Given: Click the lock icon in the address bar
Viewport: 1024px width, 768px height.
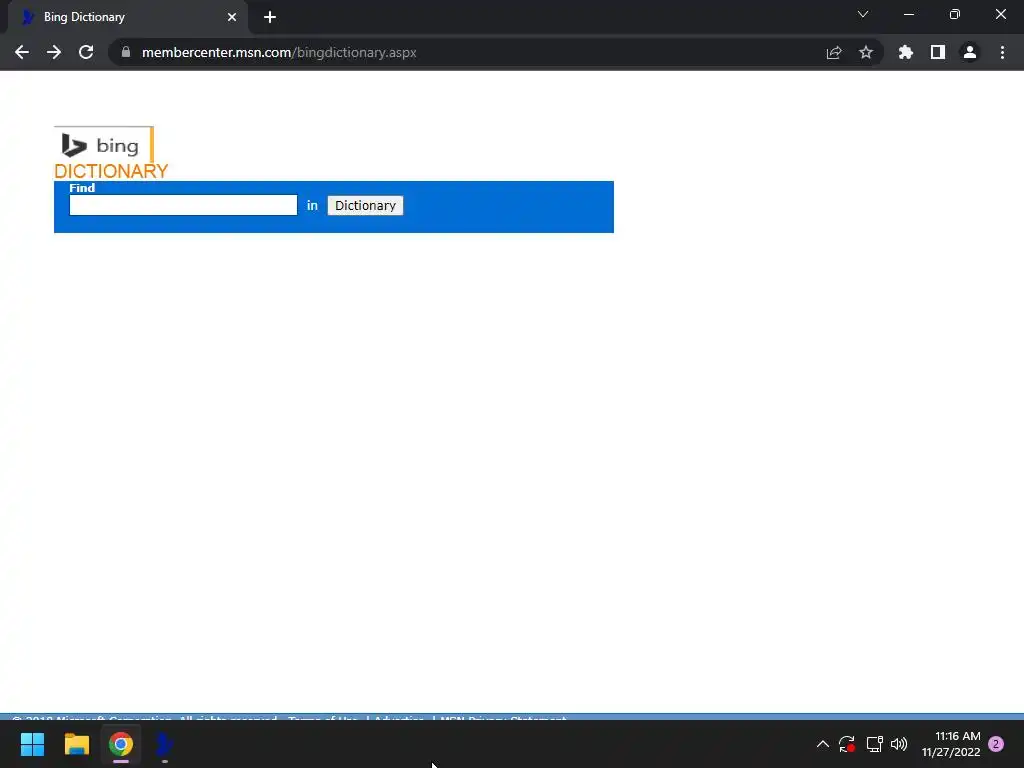Looking at the screenshot, I should click(126, 52).
